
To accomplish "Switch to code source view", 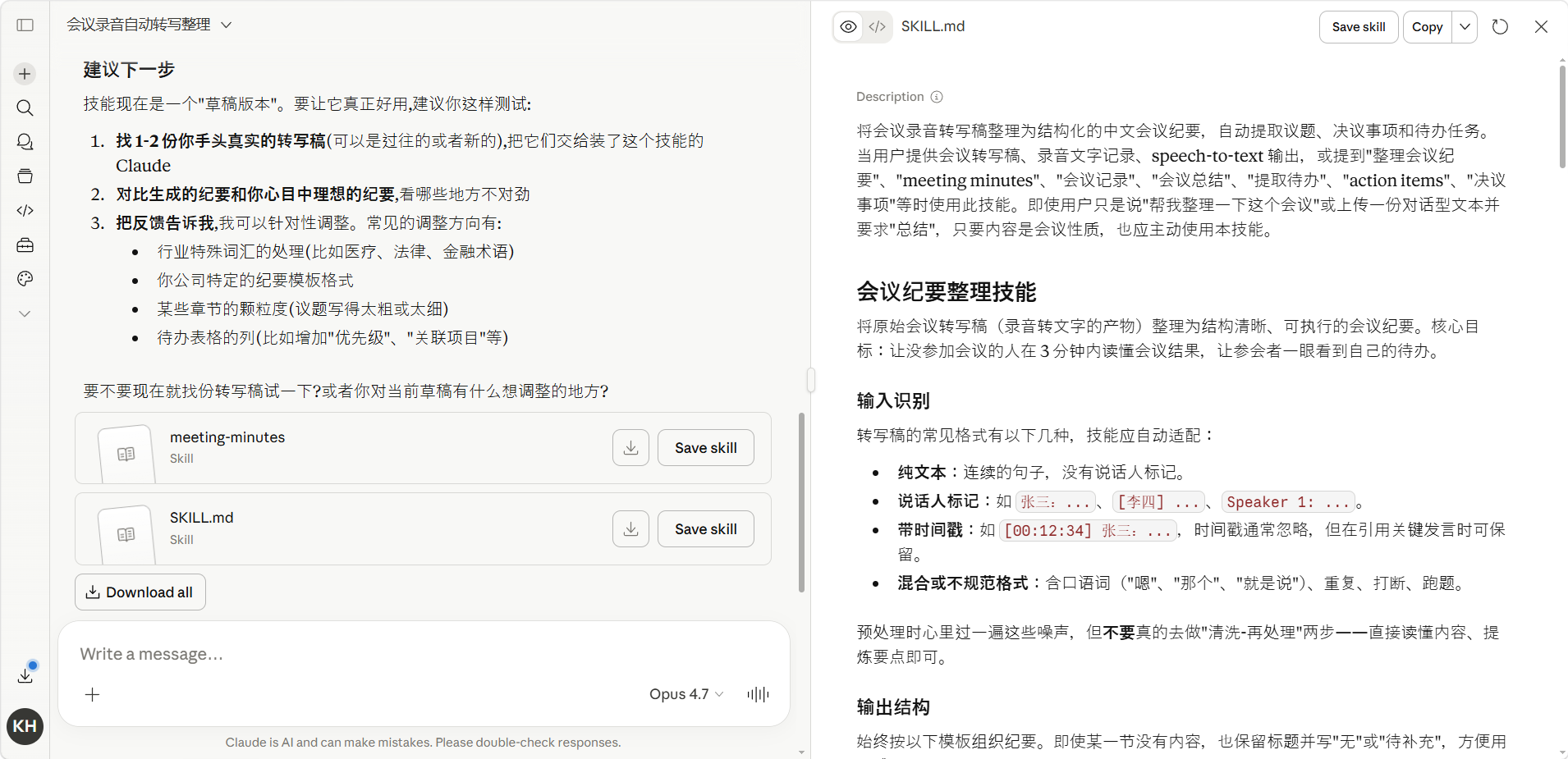I will (x=878, y=26).
